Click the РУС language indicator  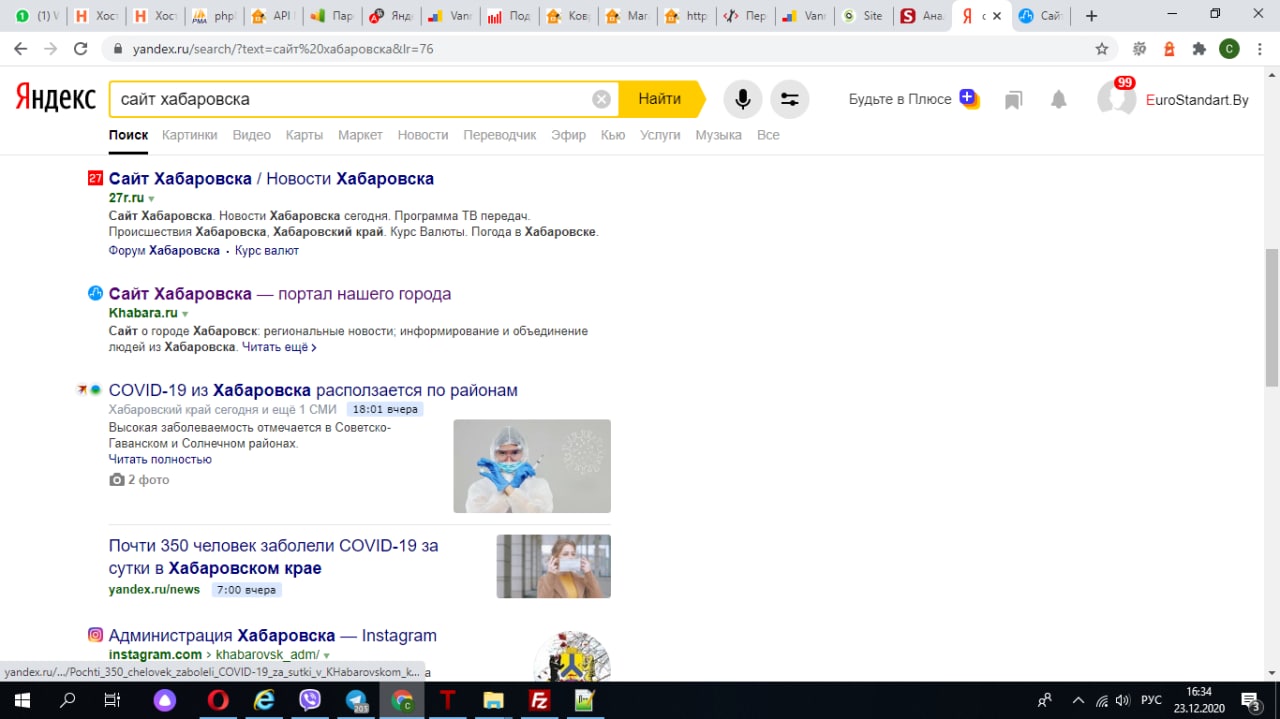(1152, 700)
